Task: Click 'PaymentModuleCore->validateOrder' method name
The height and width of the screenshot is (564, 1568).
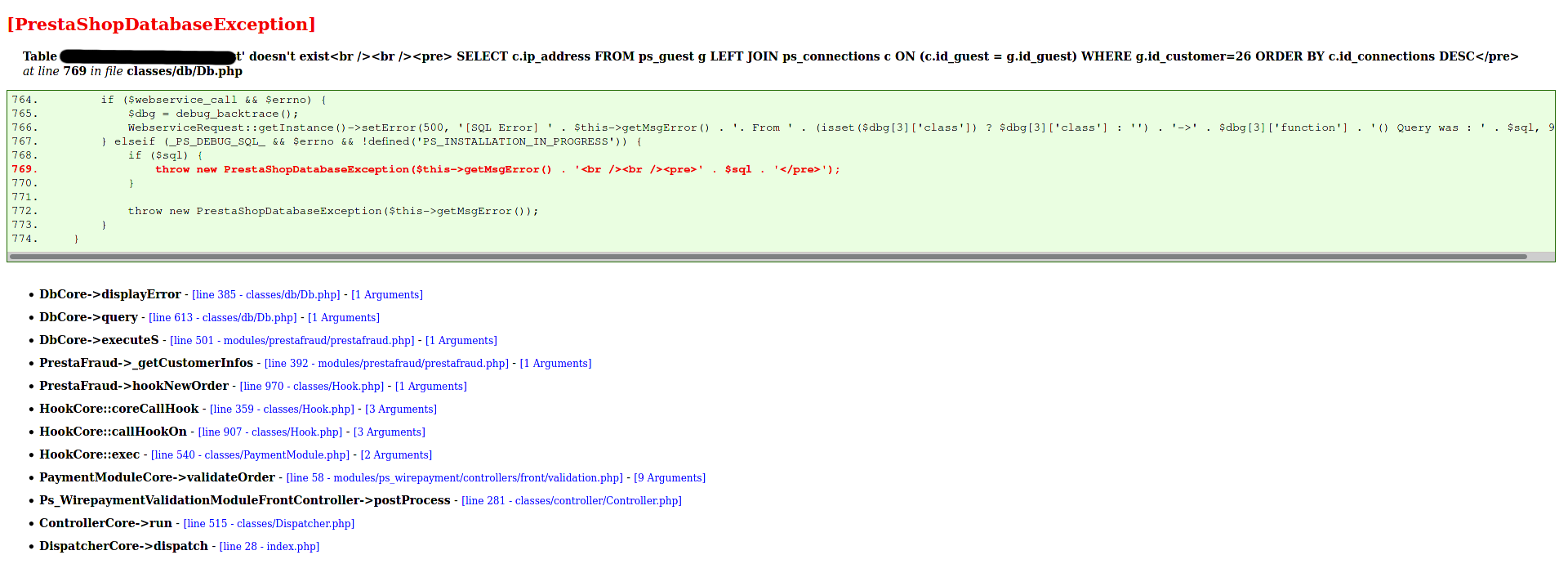Action: [x=157, y=477]
